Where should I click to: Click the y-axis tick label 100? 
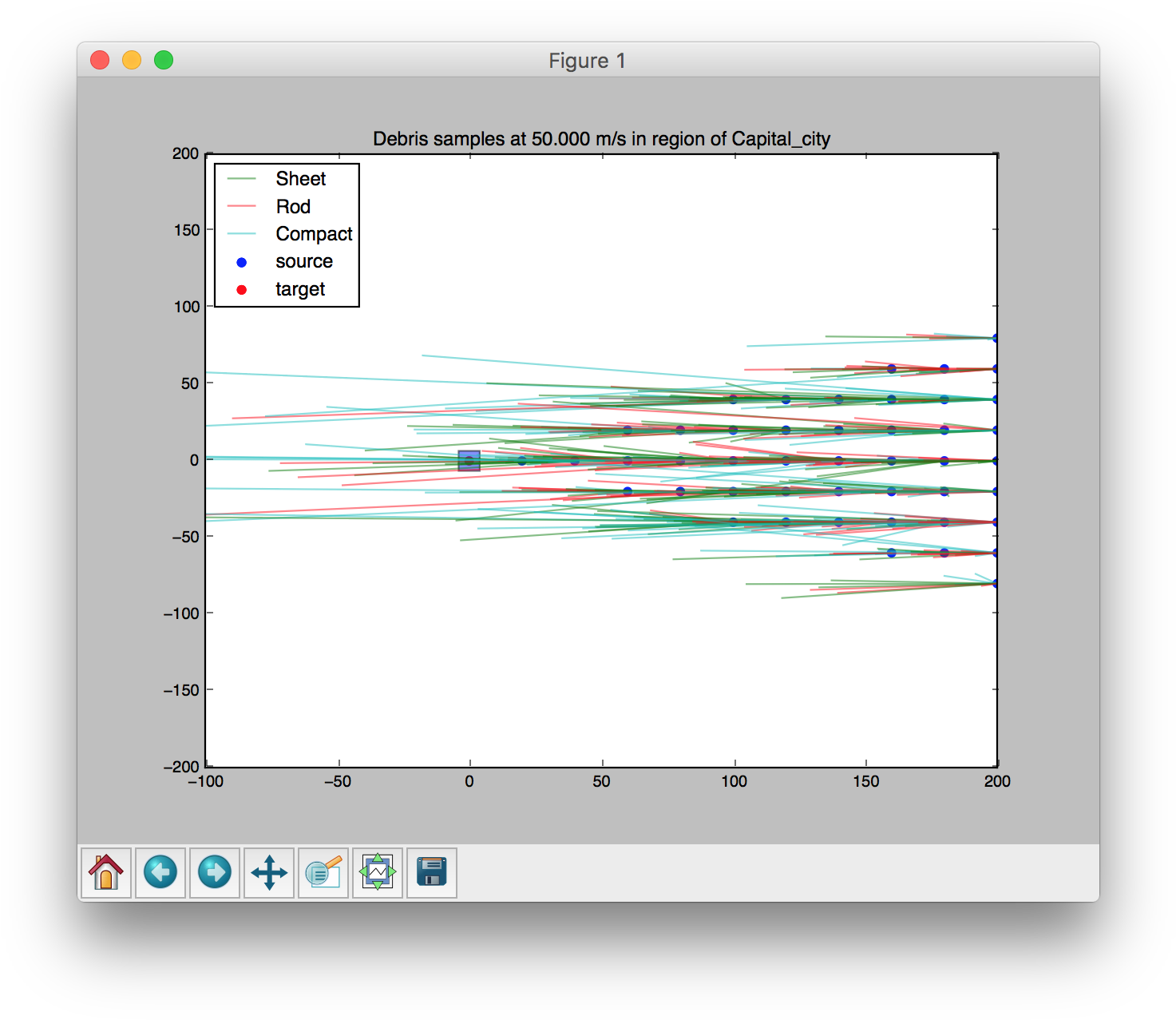pos(187,307)
